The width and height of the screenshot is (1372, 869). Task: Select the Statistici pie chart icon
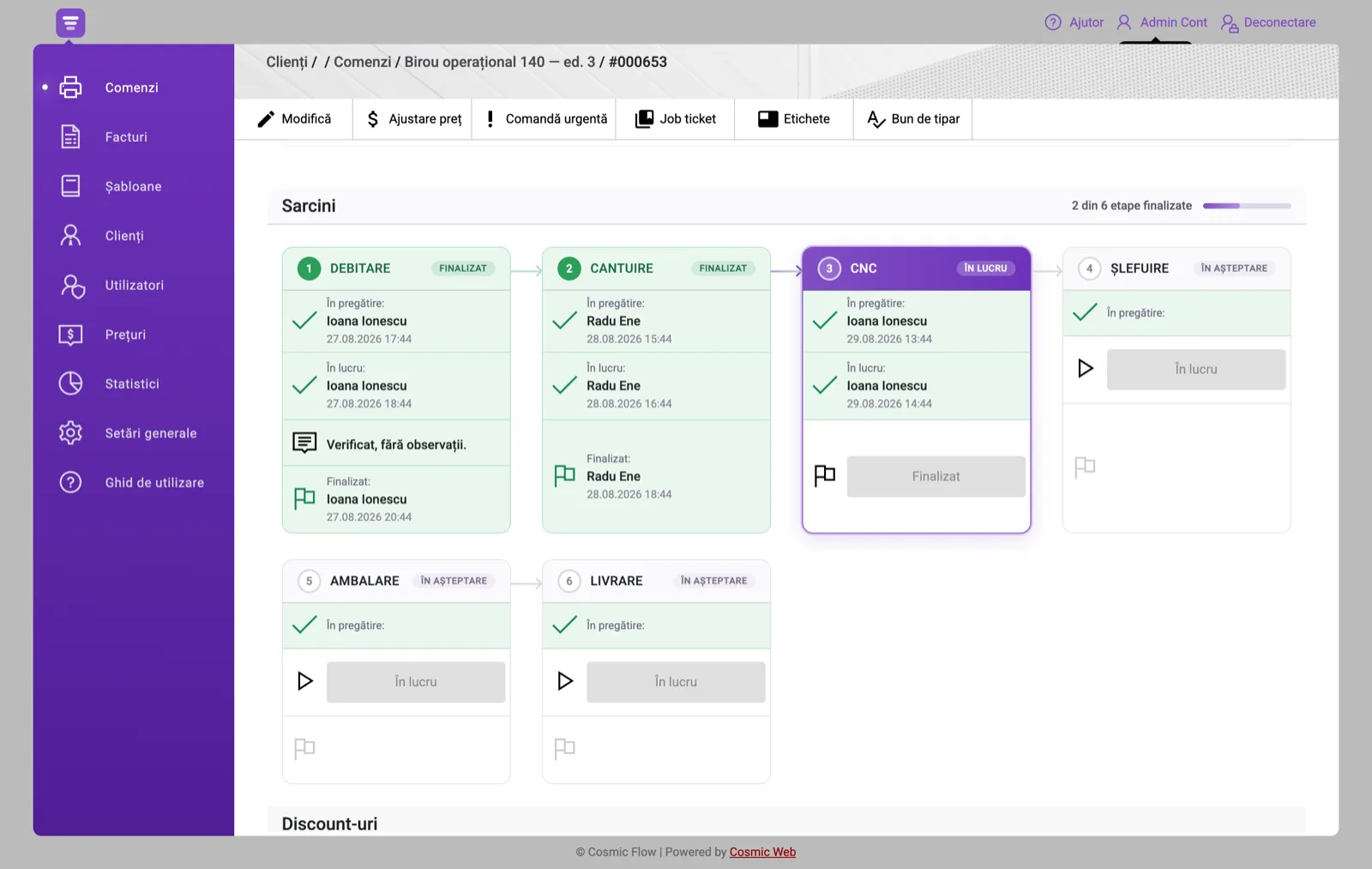coord(70,383)
